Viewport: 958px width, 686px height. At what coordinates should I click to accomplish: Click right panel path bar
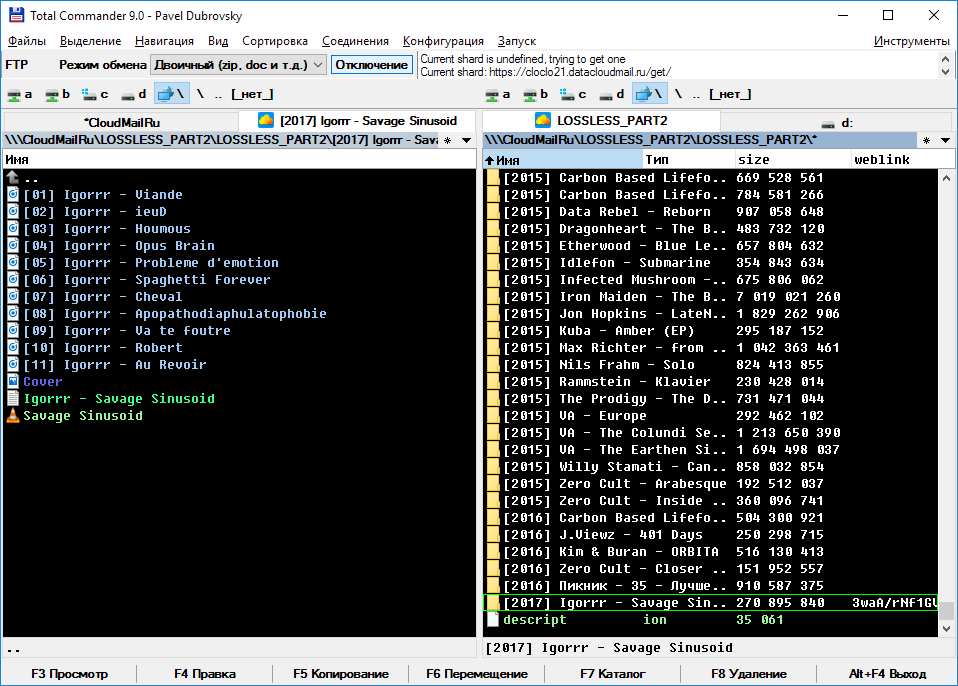click(701, 140)
